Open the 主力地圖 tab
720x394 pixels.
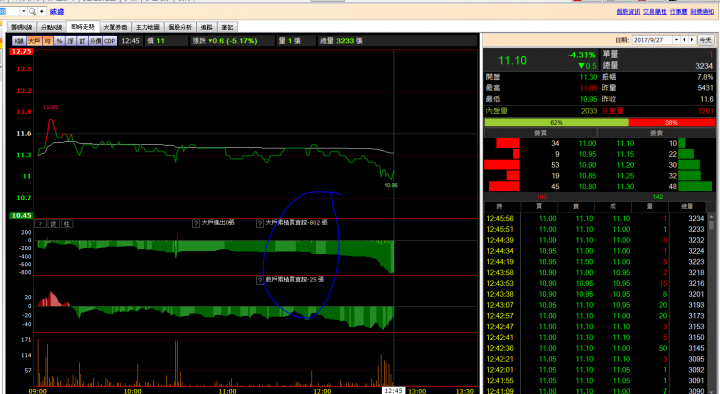point(148,28)
